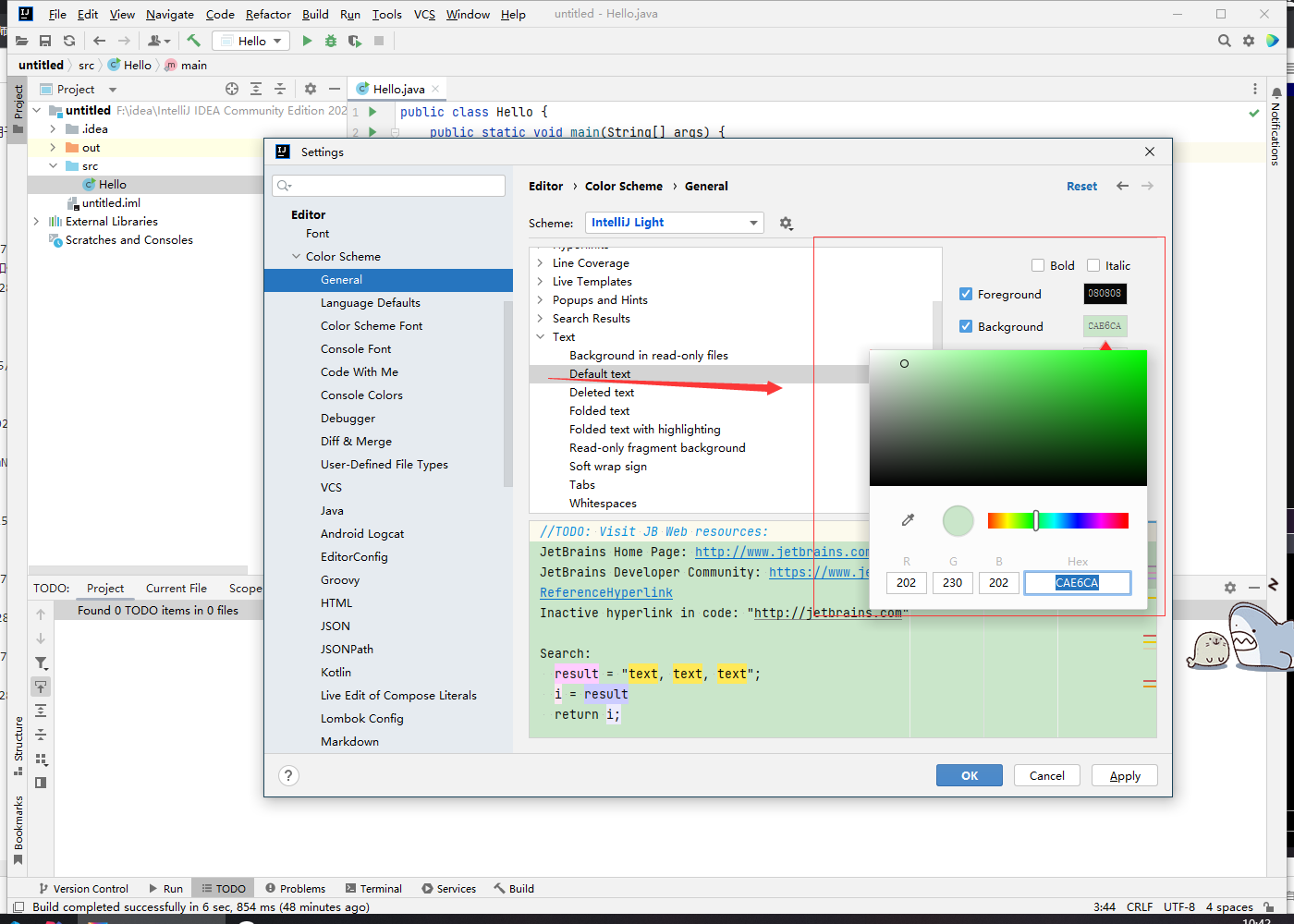The image size is (1294, 924).
Task: Switch to the Terminal tool window tab
Action: click(373, 888)
